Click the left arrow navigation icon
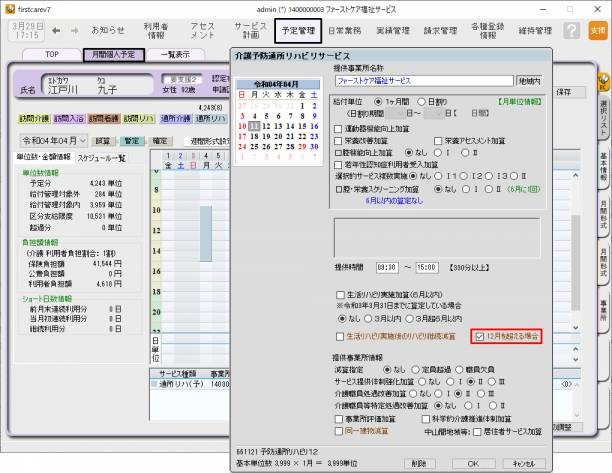Viewport: 612px width, 473px height. tap(56, 31)
